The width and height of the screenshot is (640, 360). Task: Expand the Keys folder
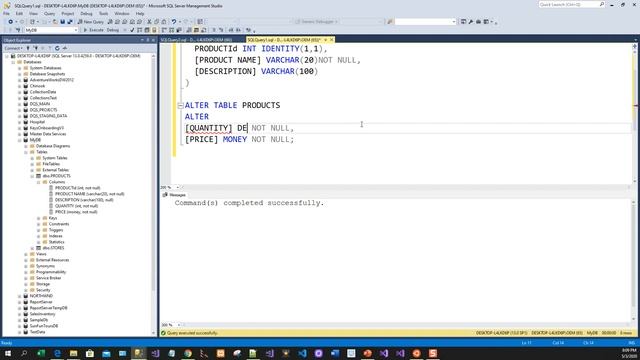39,218
